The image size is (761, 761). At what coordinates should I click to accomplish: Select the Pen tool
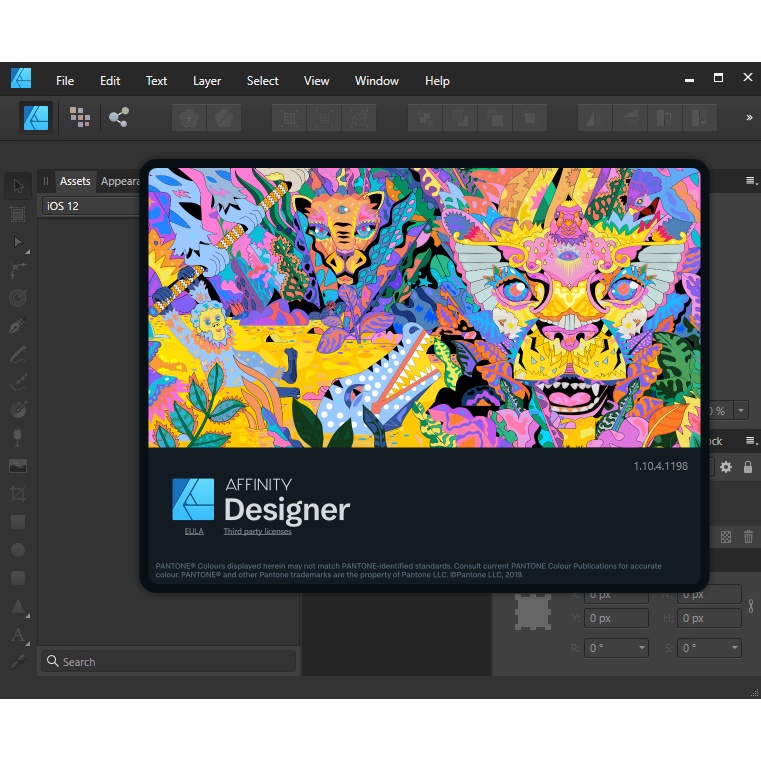18,326
